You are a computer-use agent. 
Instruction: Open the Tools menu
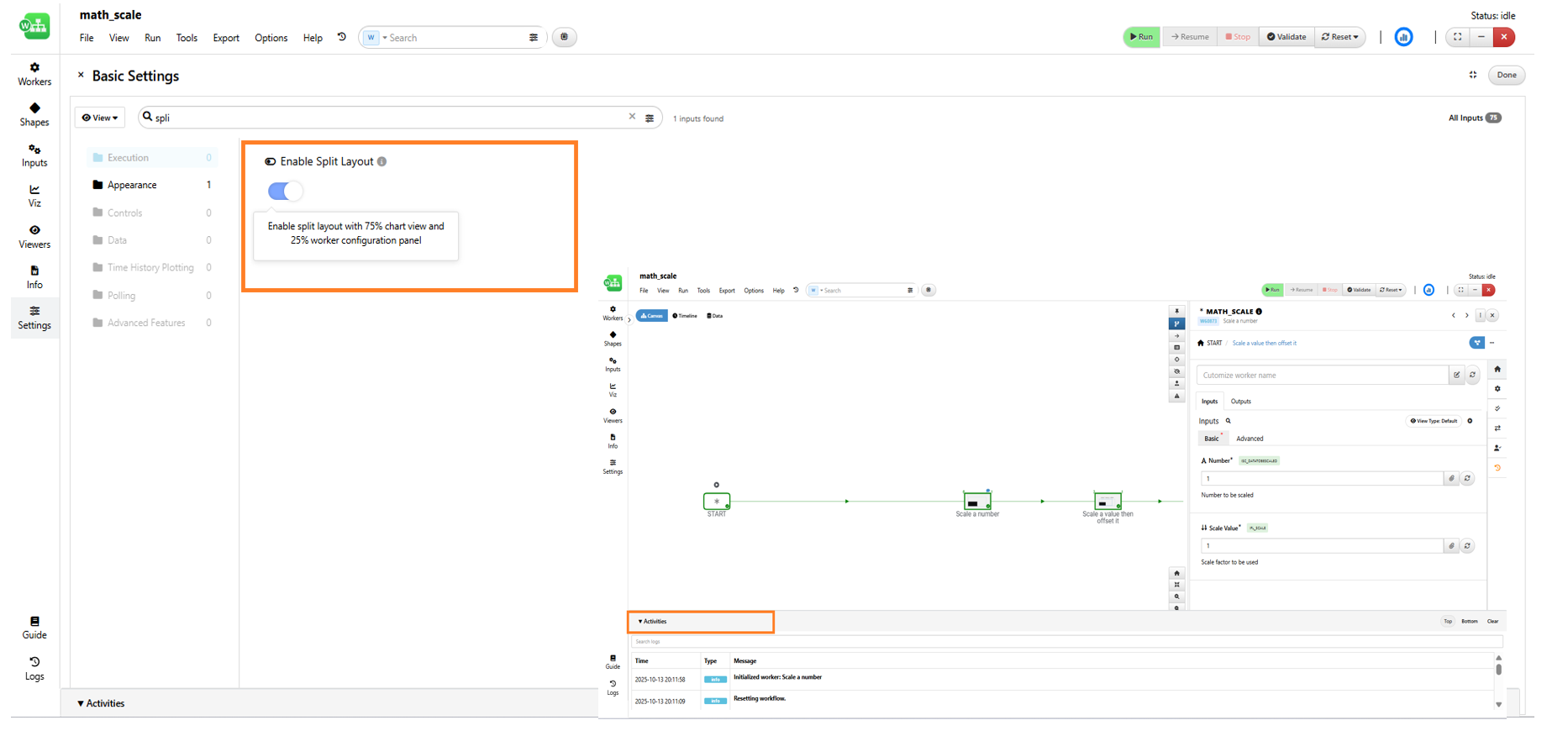pos(187,38)
